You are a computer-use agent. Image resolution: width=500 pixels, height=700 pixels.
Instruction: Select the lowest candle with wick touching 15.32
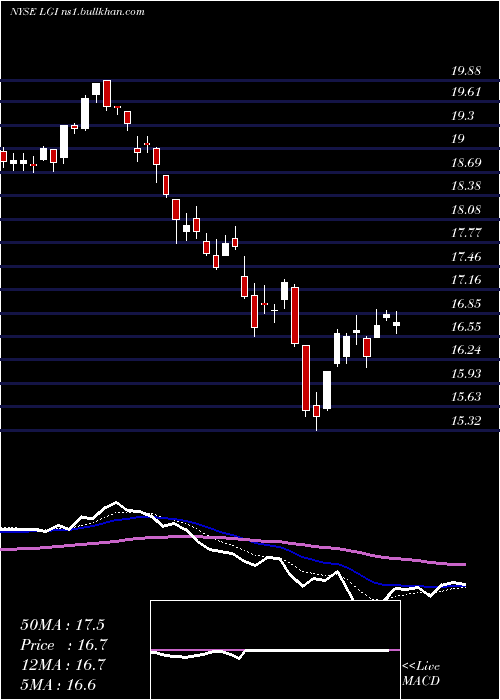pos(317,411)
